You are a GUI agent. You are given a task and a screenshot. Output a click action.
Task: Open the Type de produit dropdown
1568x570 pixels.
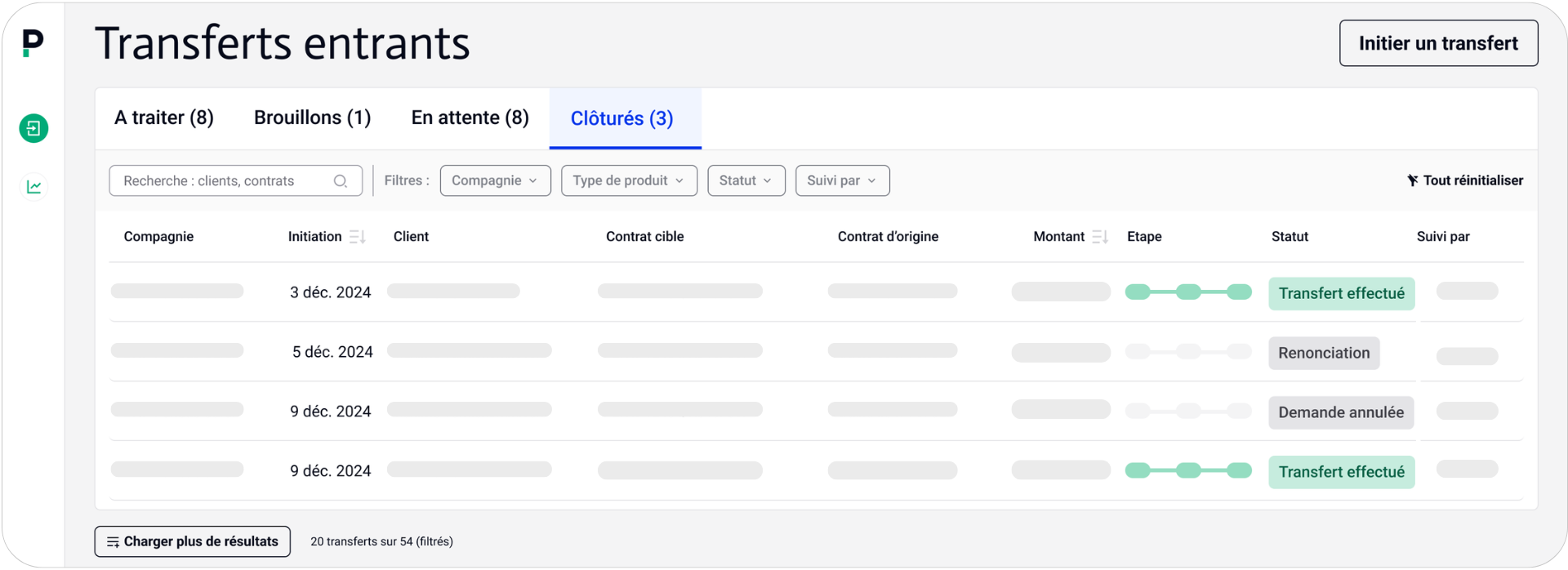point(629,180)
